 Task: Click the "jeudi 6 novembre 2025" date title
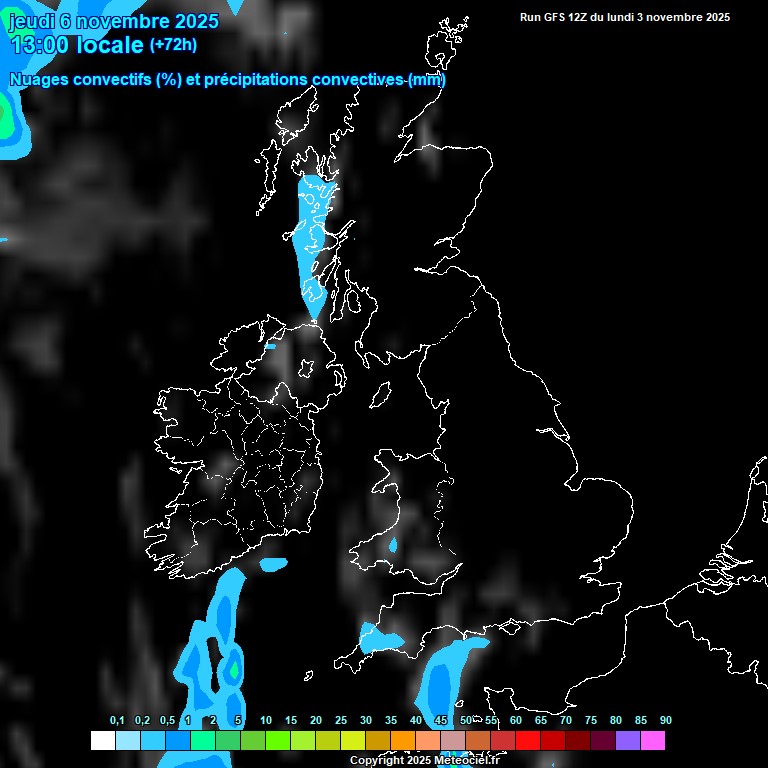click(x=113, y=21)
